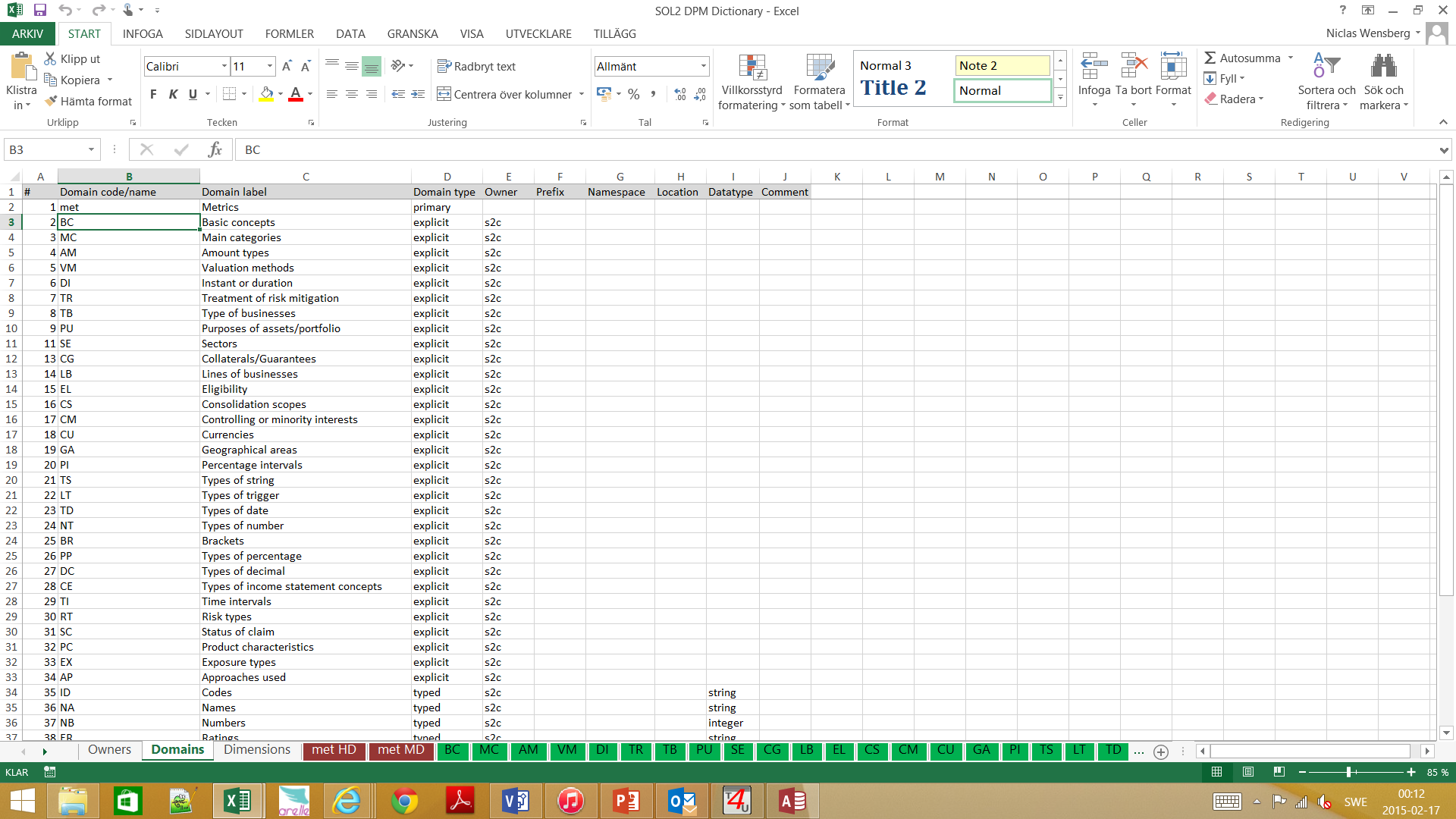Switch to INFOGA ribbon tab
Image resolution: width=1456 pixels, height=819 pixels.
click(x=143, y=33)
